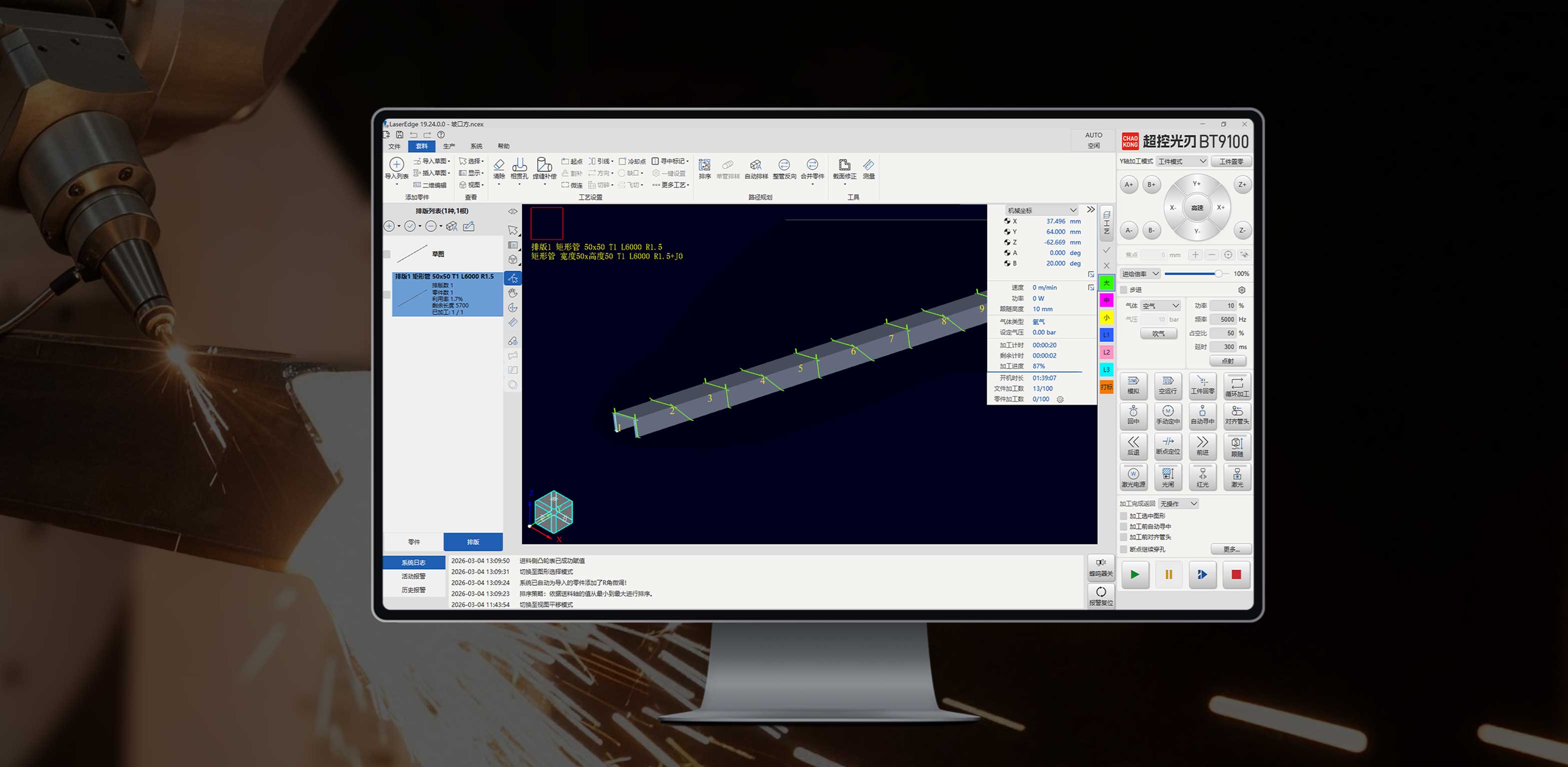This screenshot has width=1568, height=767.
Task: Click the 报警复位 alarm reset icon
Action: (x=1100, y=593)
